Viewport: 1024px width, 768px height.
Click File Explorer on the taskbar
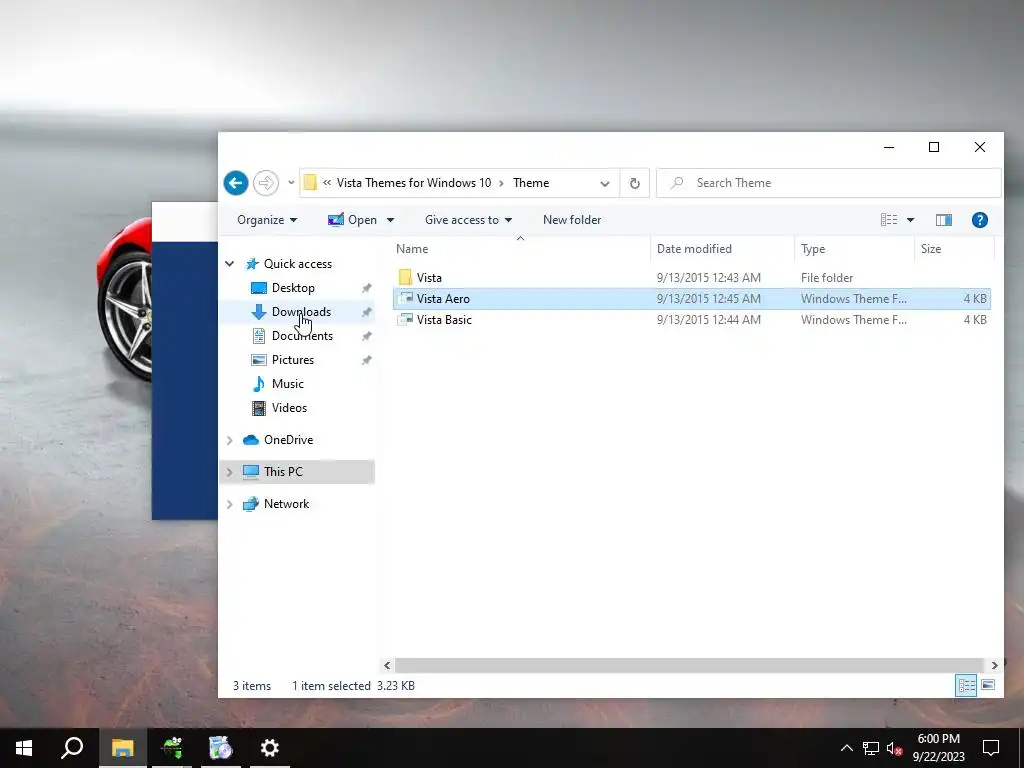tap(122, 748)
